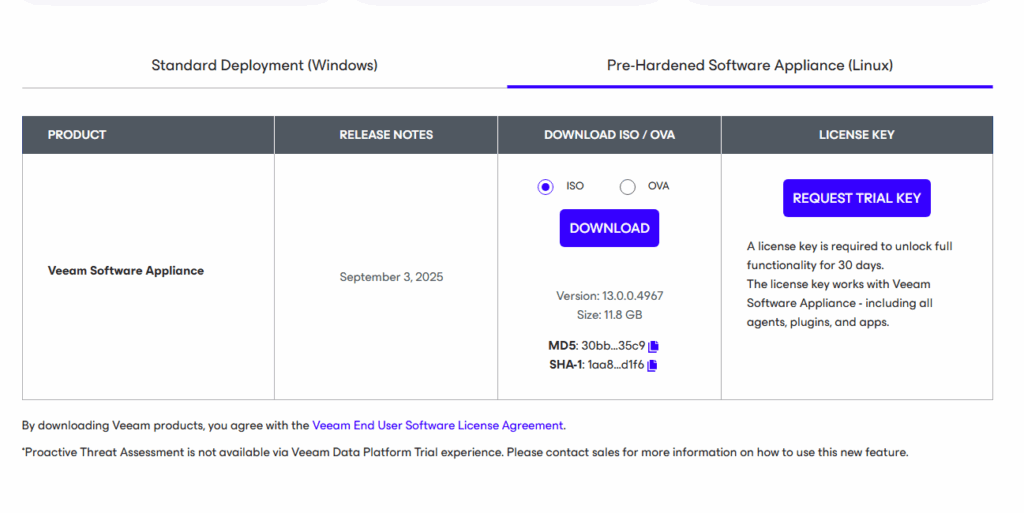Click the Veeam Software Appliance product name
The width and height of the screenshot is (1024, 513).
click(x=126, y=271)
